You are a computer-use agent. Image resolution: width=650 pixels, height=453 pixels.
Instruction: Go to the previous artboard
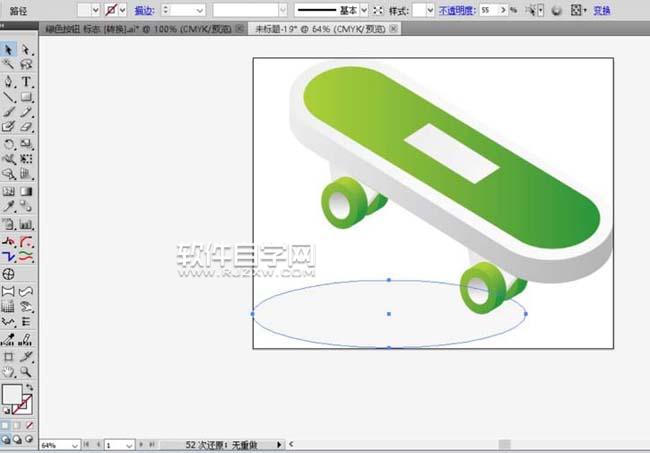point(98,444)
